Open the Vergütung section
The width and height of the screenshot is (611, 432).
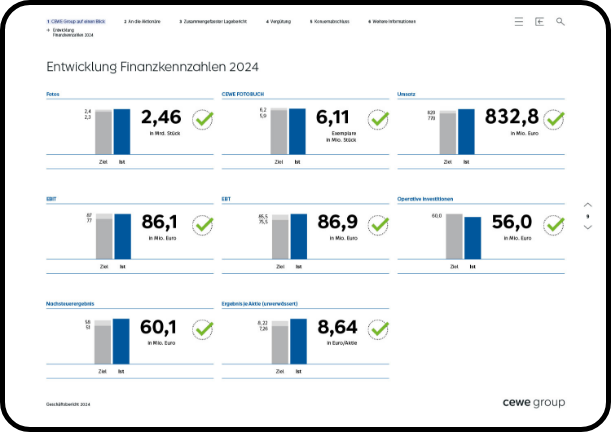click(278, 21)
